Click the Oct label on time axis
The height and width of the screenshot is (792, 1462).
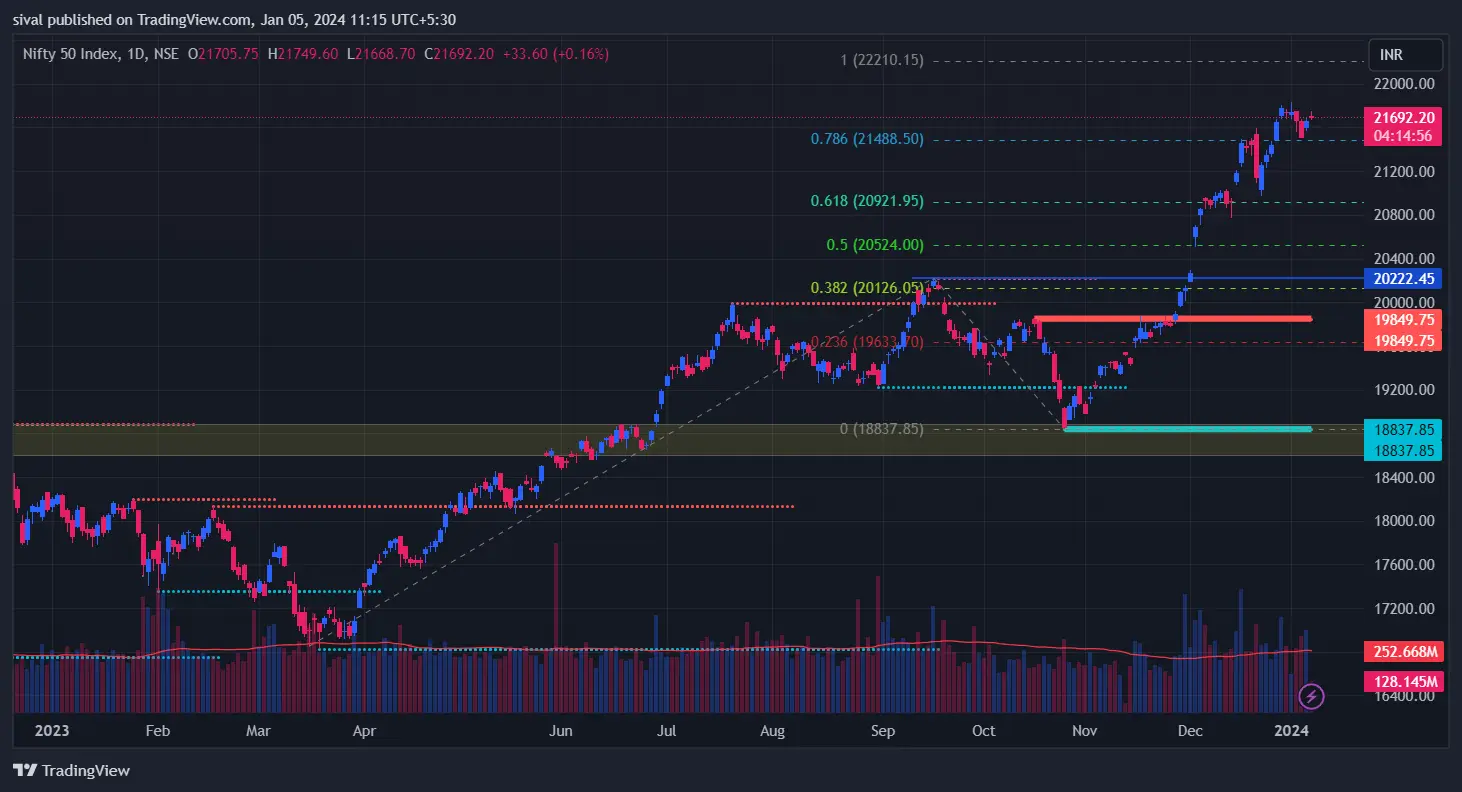click(984, 731)
